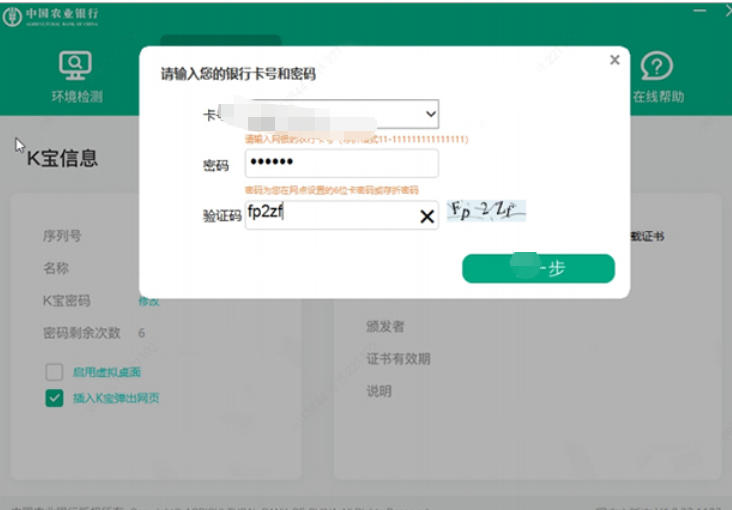732x510 pixels.
Task: Select the 序列号 label
Action: point(62,236)
